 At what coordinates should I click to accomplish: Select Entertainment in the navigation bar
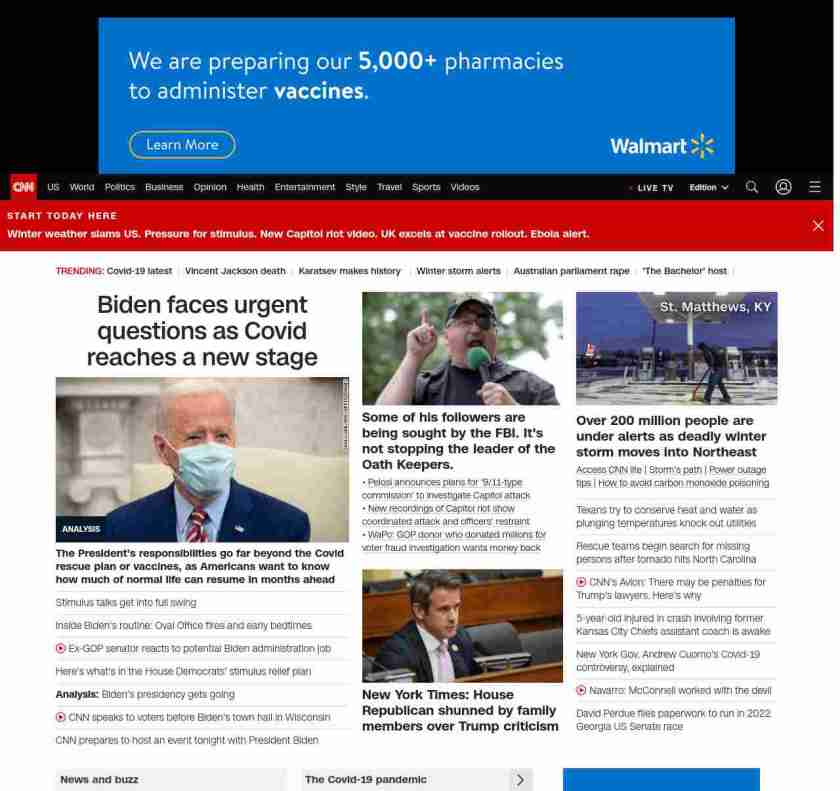(305, 187)
